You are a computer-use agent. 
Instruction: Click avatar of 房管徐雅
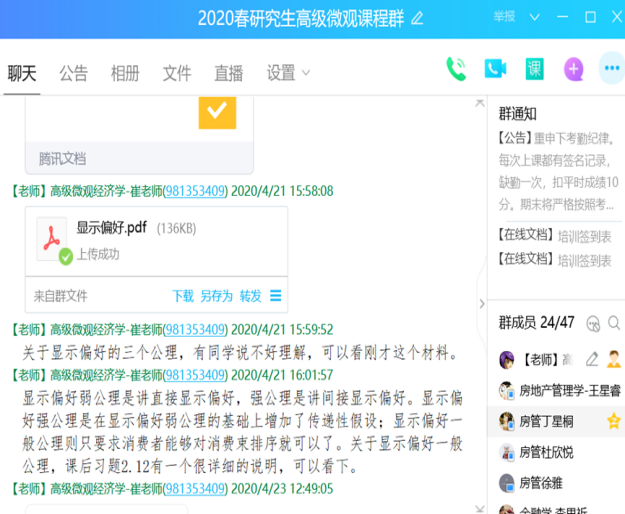[507, 483]
